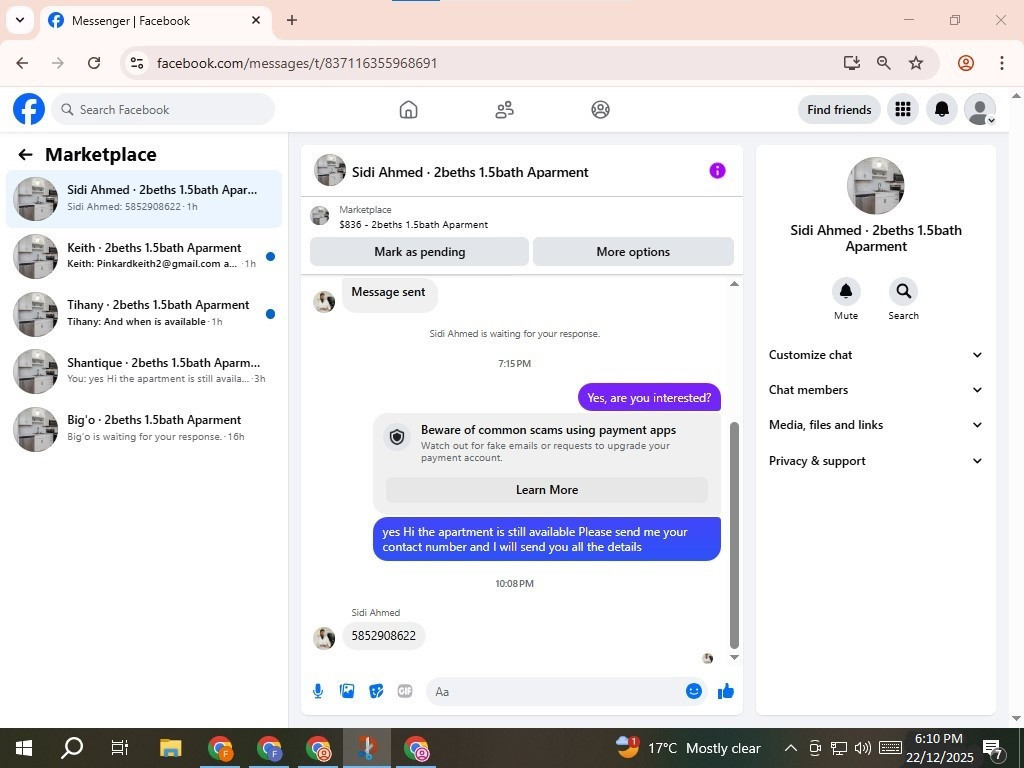
Task: Click the Find friends button
Action: coord(839,110)
